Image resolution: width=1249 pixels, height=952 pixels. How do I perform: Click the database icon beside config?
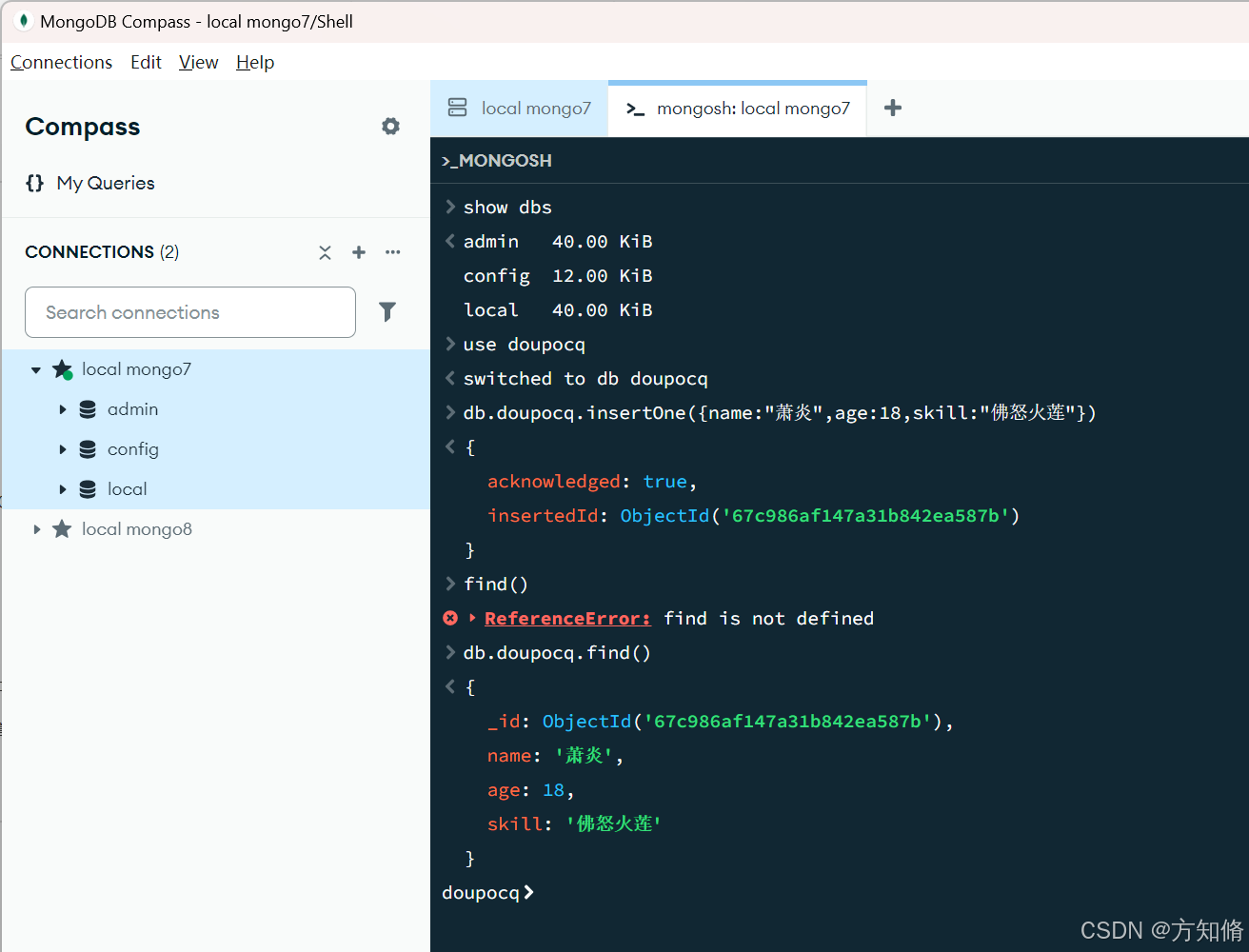coord(88,448)
